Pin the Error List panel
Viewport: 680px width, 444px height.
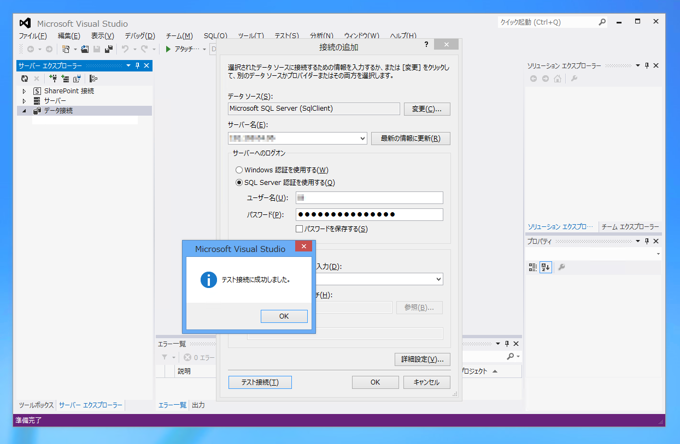[507, 343]
